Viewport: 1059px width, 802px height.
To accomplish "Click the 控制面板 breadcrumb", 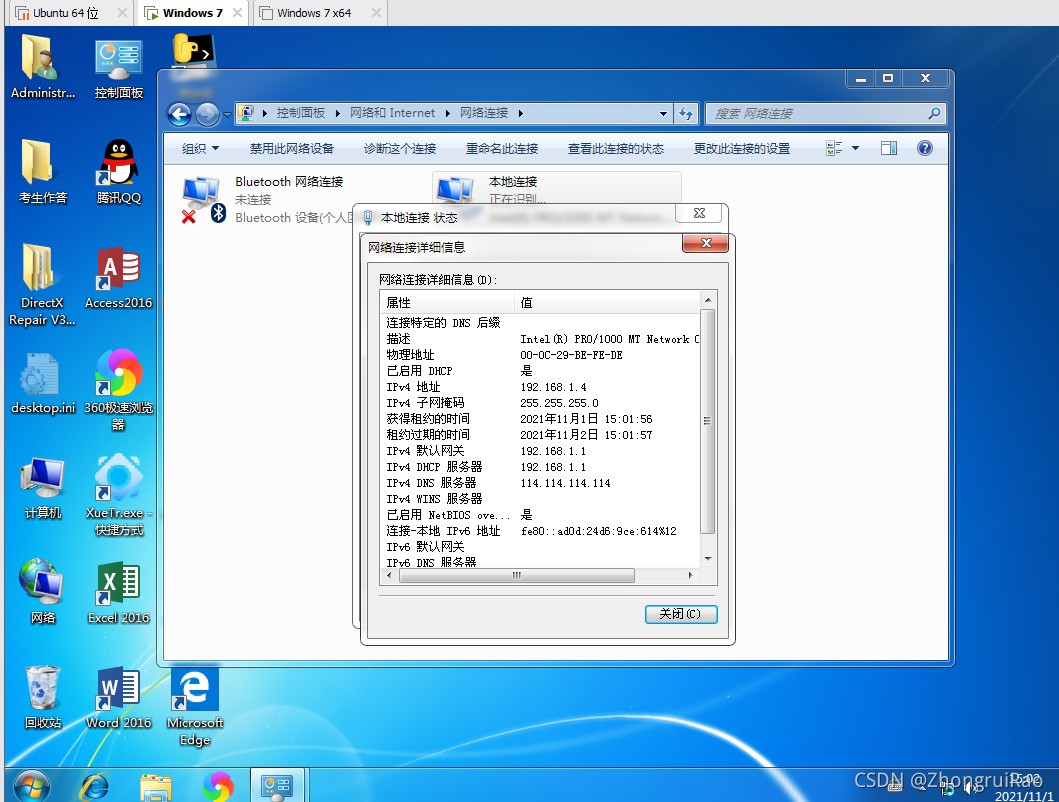I will 301,113.
